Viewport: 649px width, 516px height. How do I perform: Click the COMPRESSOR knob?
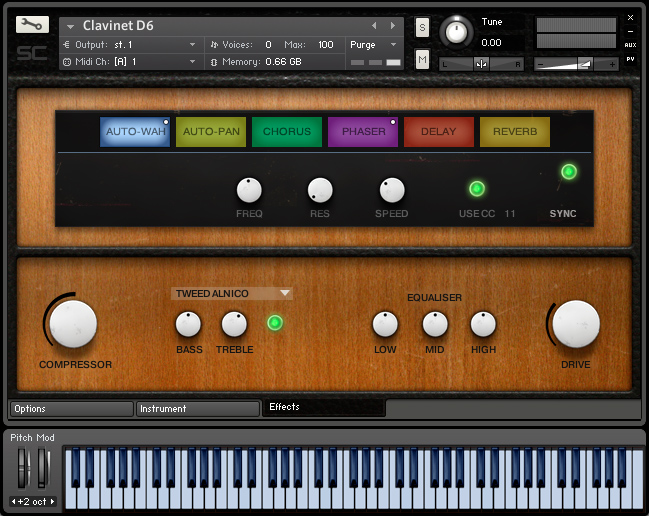click(73, 324)
